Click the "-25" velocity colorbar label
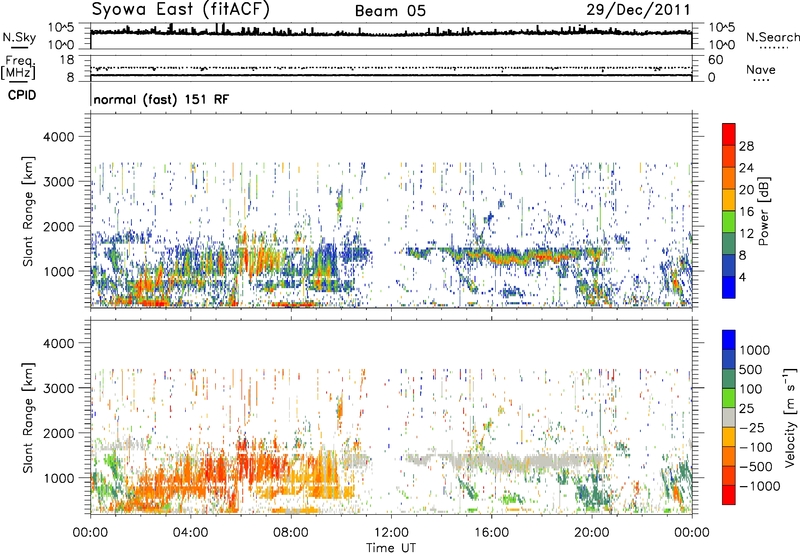The width and height of the screenshot is (800, 554). coord(751,428)
